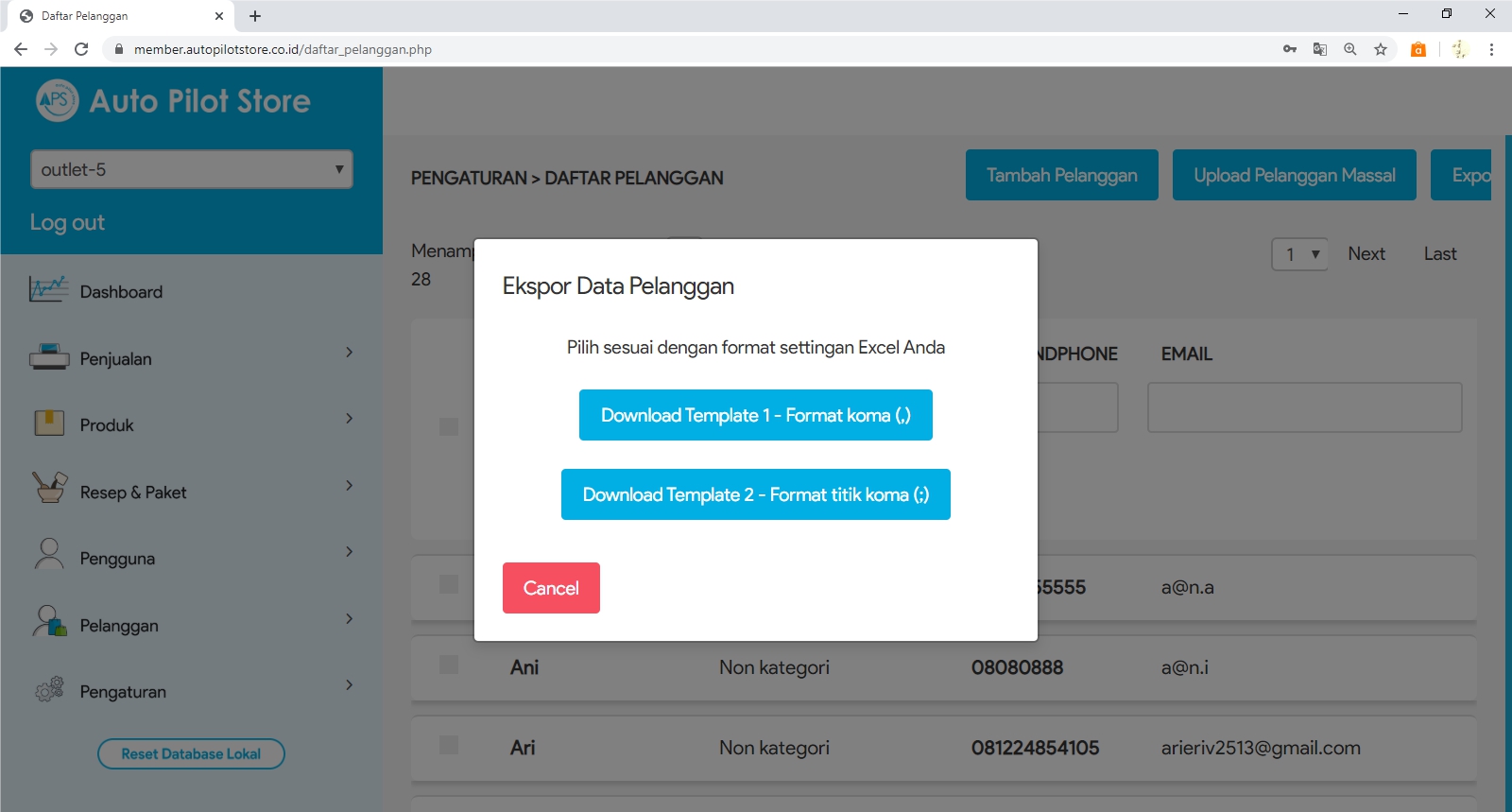Click the Dashboard chart icon in sidebar
The width and height of the screenshot is (1512, 812).
(48, 289)
